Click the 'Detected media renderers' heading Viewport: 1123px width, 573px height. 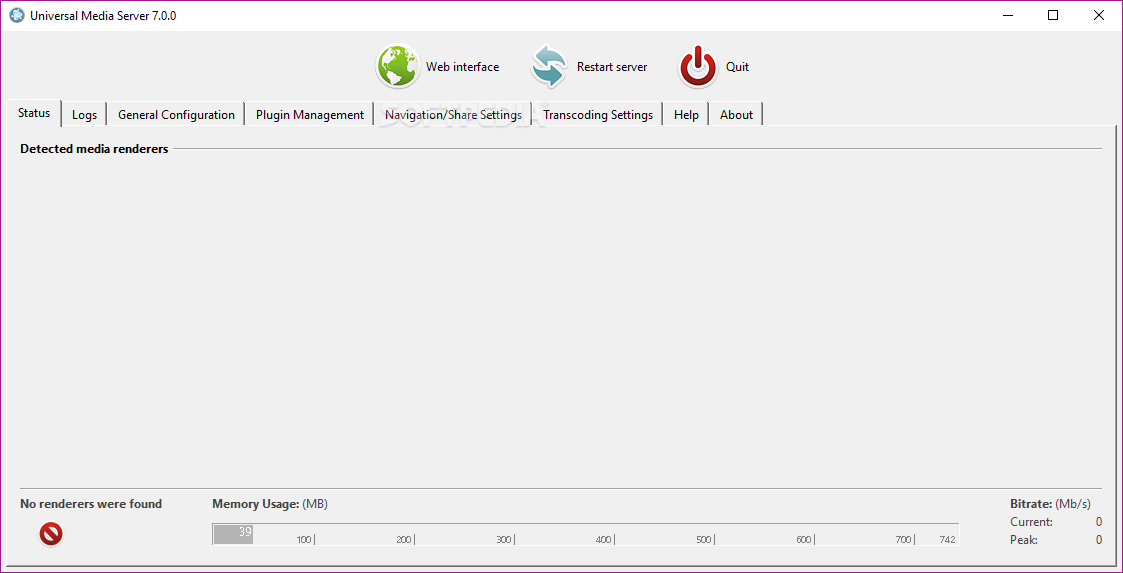94,149
